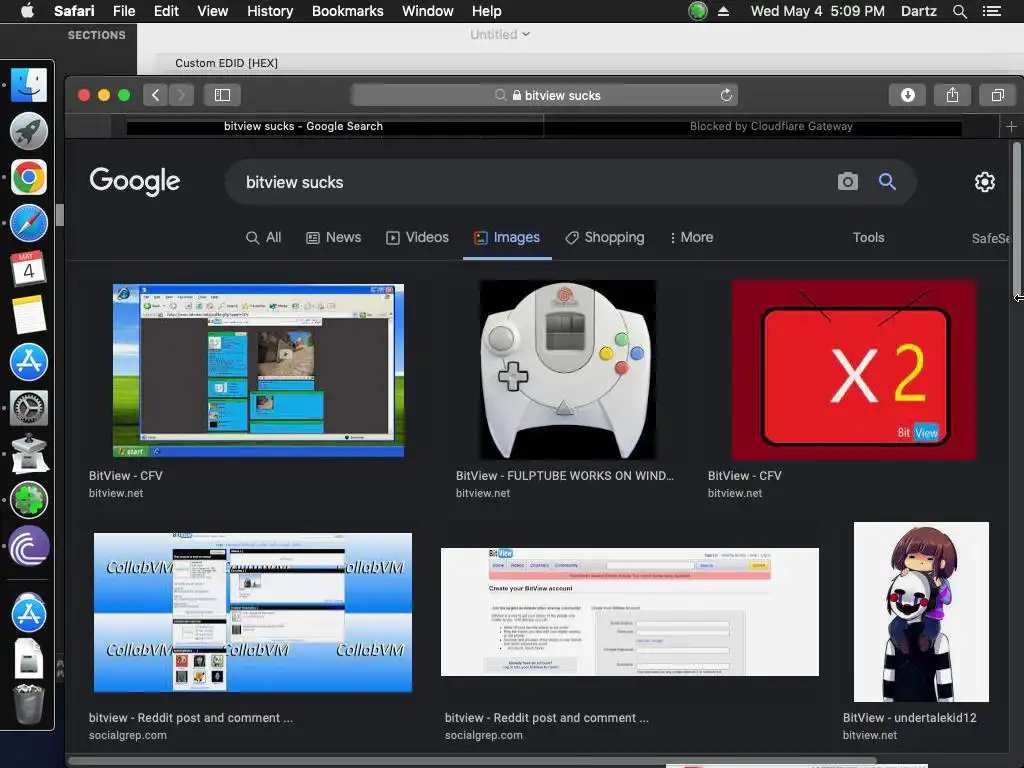Open the upper App Store icon in Dock
Screen dimensions: 1024x768
[x=29, y=362]
